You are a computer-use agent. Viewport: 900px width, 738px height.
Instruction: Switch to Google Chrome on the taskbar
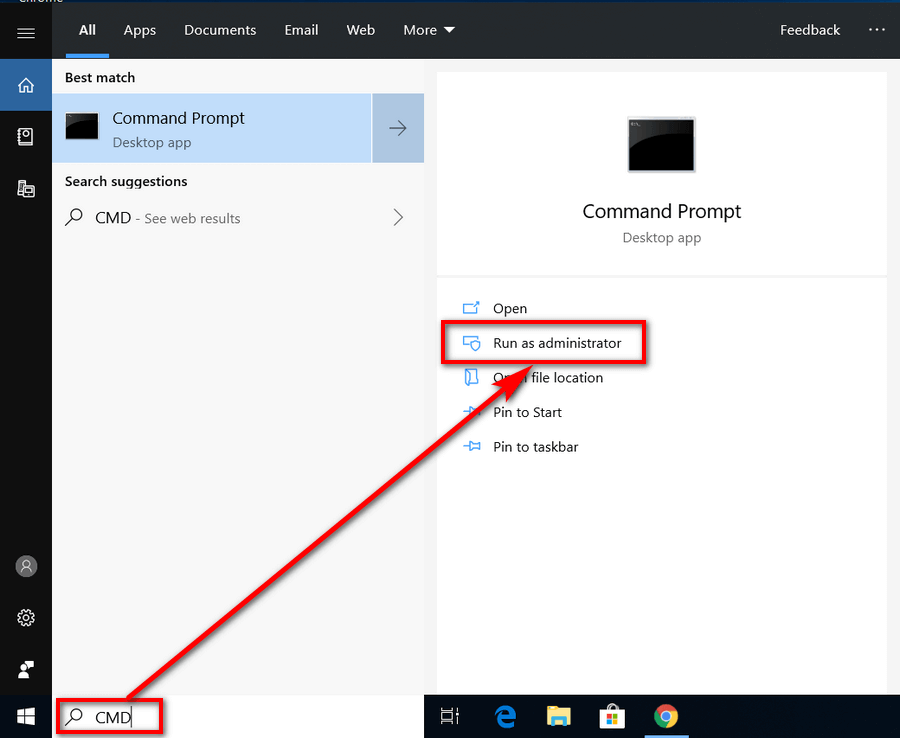pos(666,716)
